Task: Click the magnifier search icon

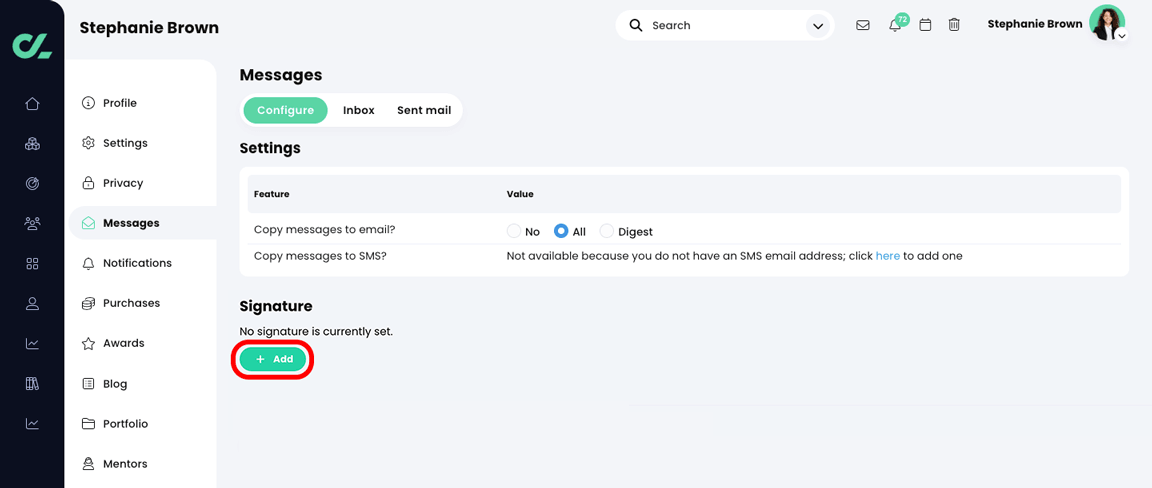Action: pos(636,25)
